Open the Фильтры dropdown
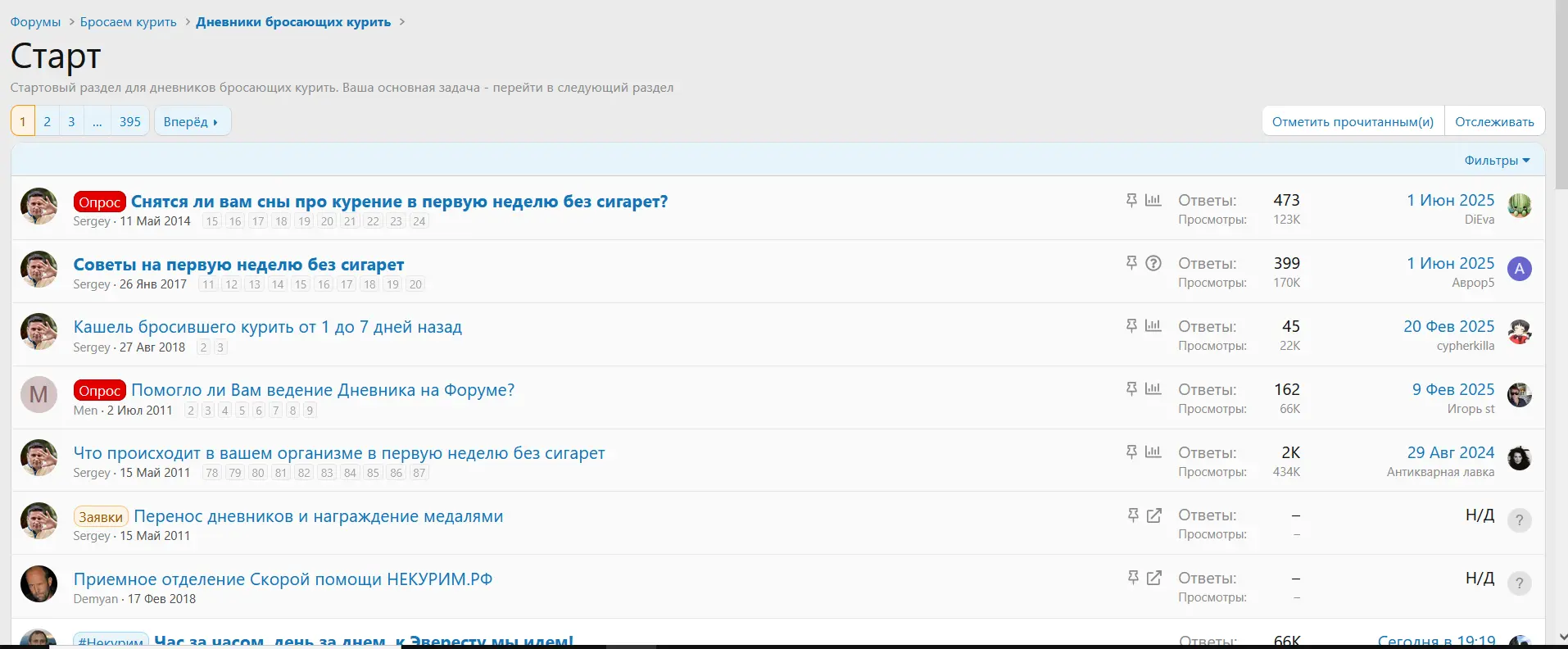This screenshot has width=1568, height=649. pos(1497,161)
